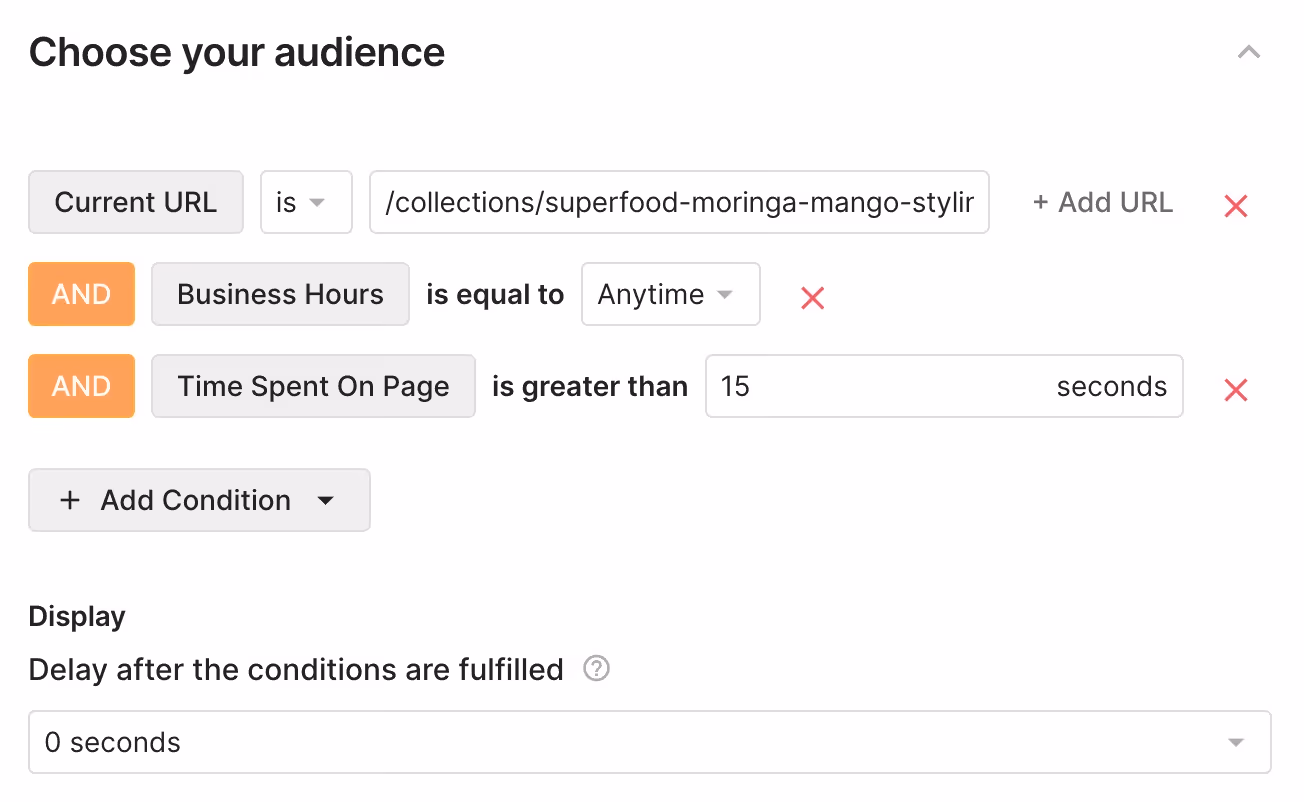Toggle the first AND operator badge
Screen dimensions: 1304x802
pos(81,294)
